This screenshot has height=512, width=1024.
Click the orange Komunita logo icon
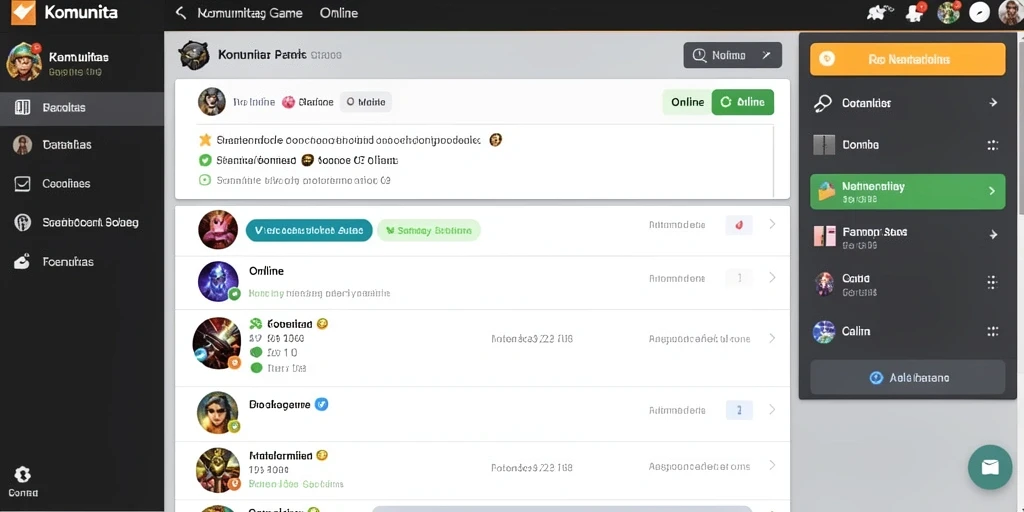click(23, 12)
